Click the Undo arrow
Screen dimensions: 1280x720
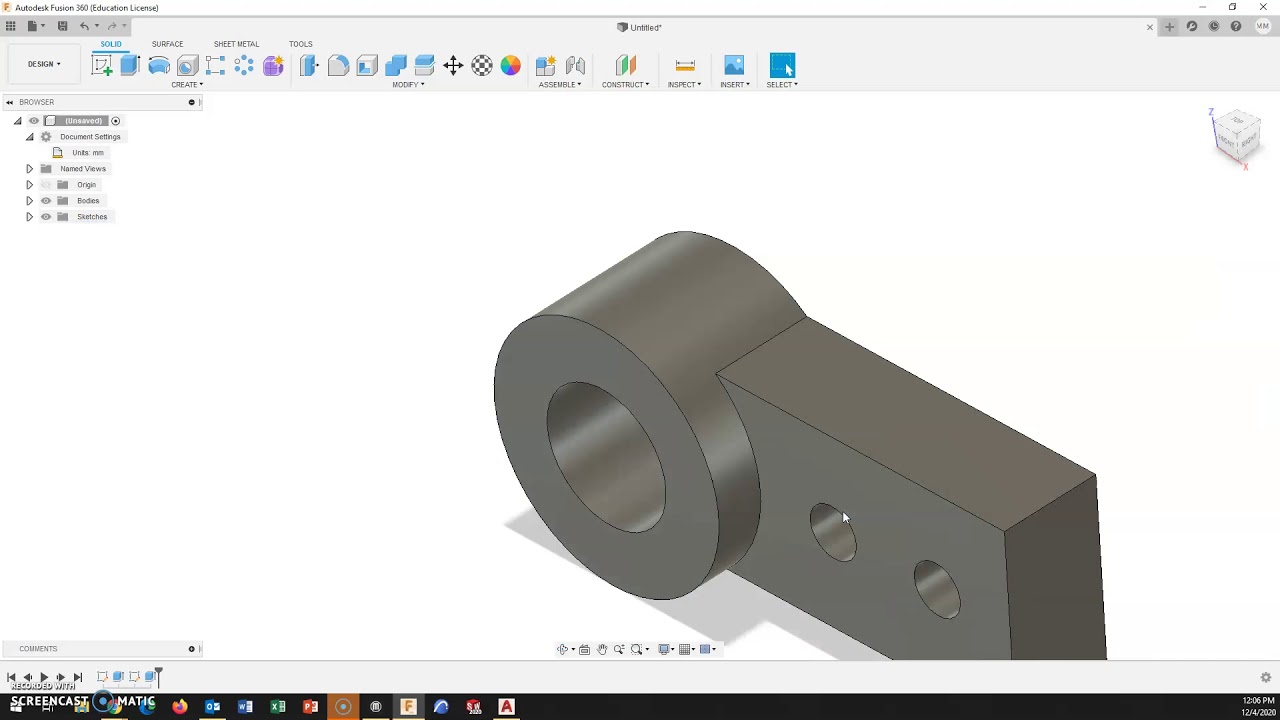pos(84,26)
